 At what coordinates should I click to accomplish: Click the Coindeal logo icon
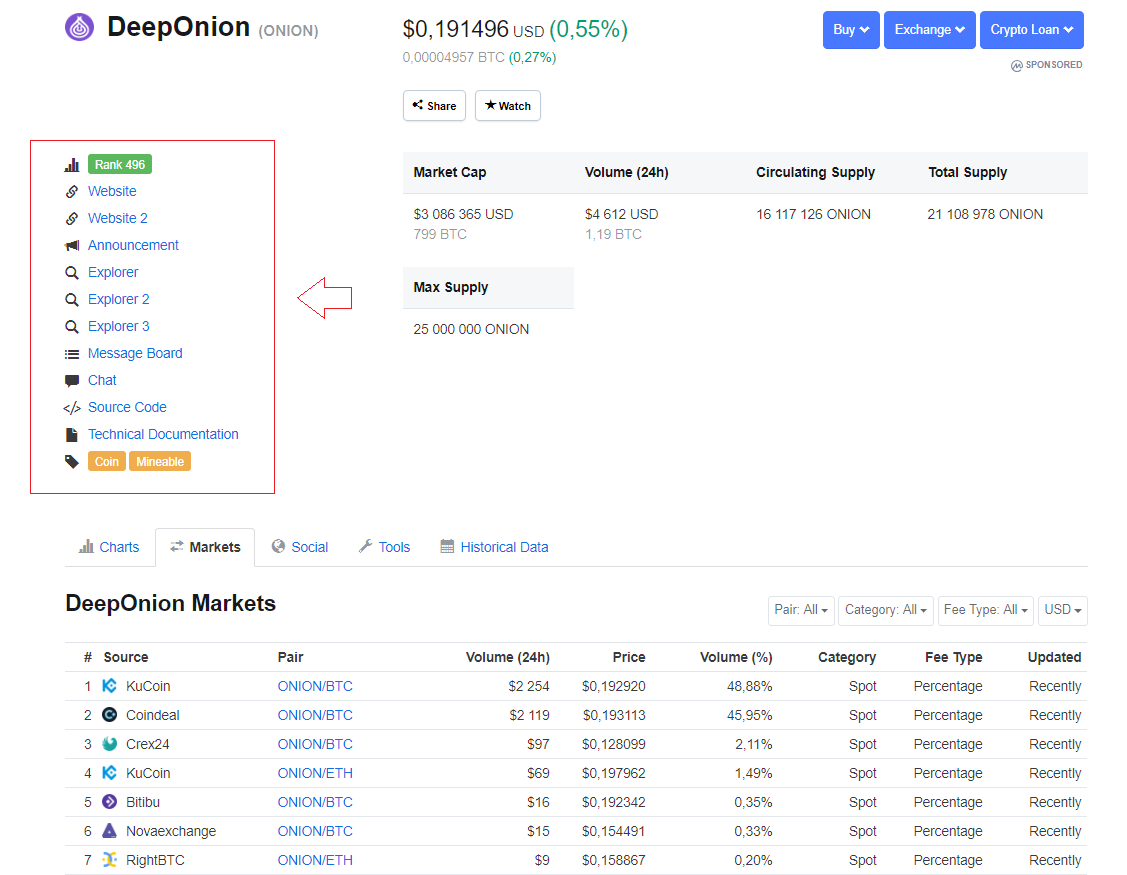(x=109, y=715)
